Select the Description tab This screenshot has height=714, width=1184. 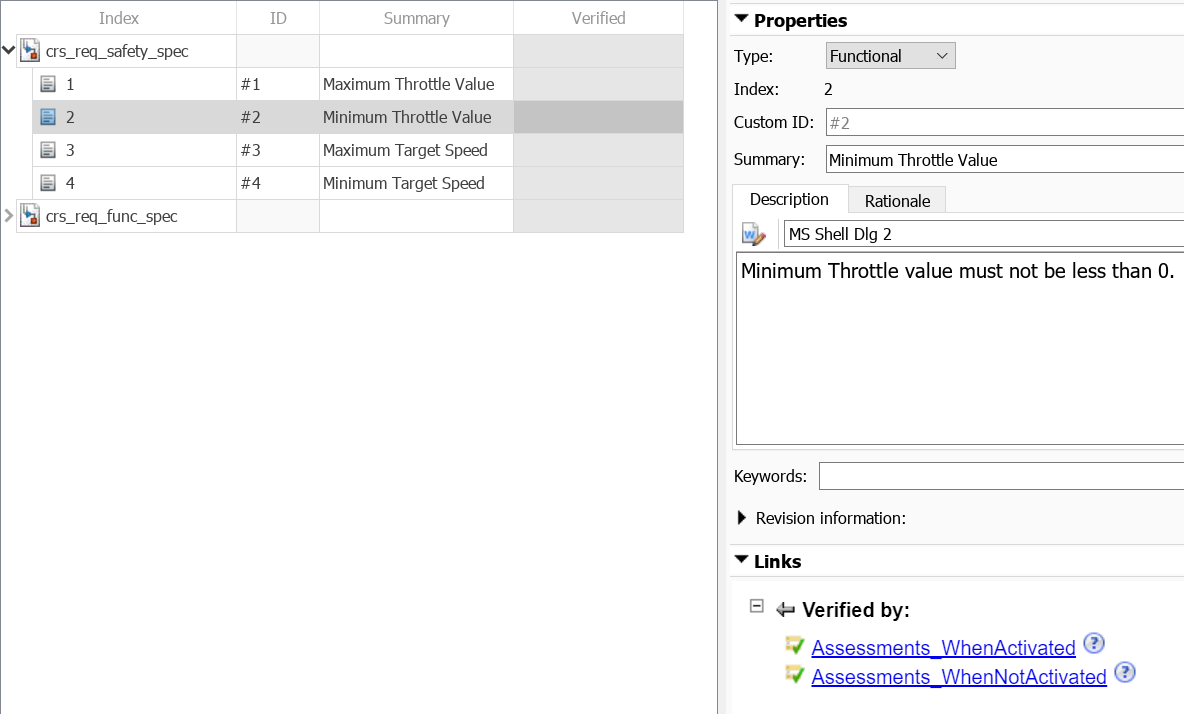[789, 199]
